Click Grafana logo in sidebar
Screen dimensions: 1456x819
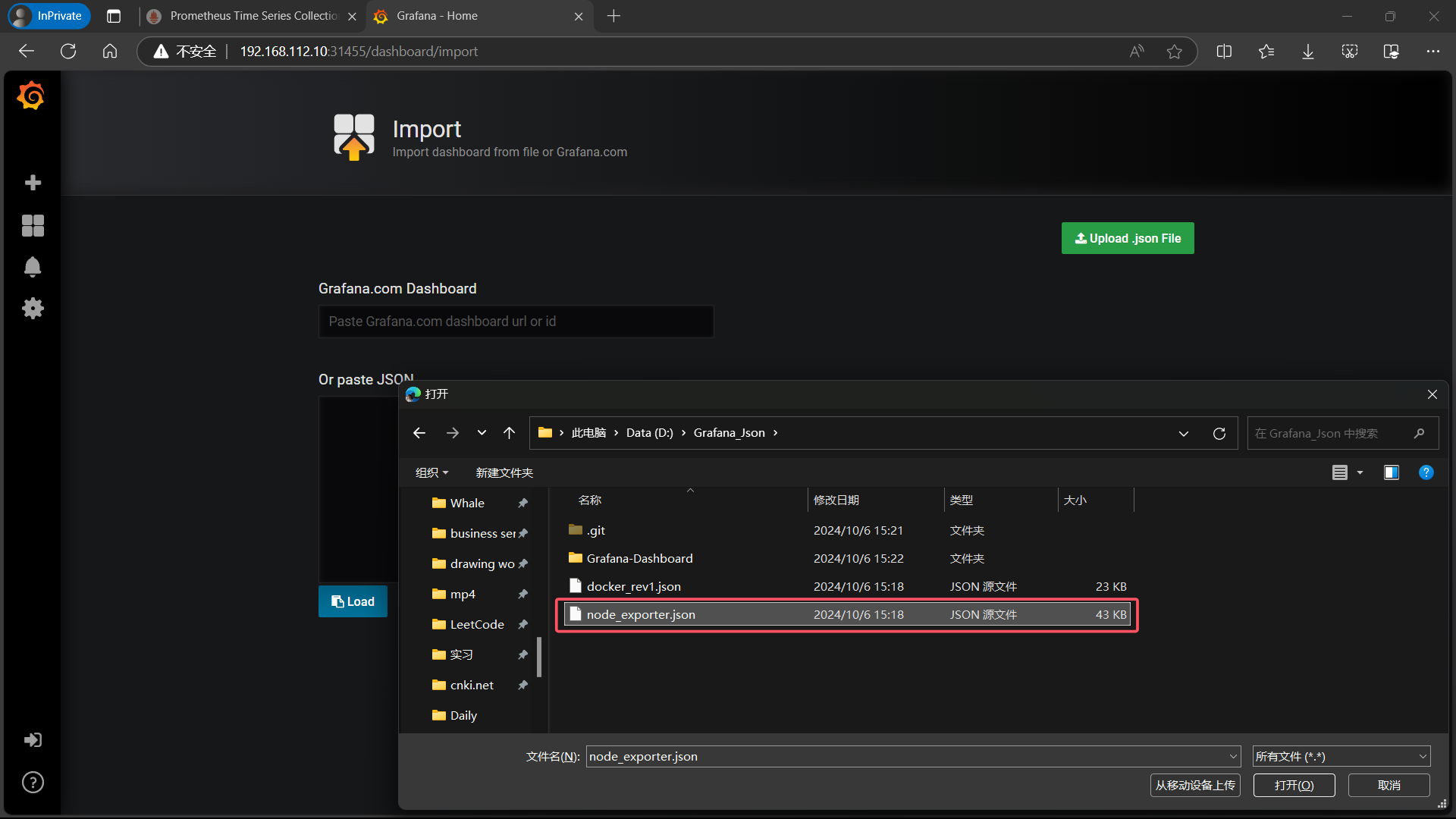[31, 96]
